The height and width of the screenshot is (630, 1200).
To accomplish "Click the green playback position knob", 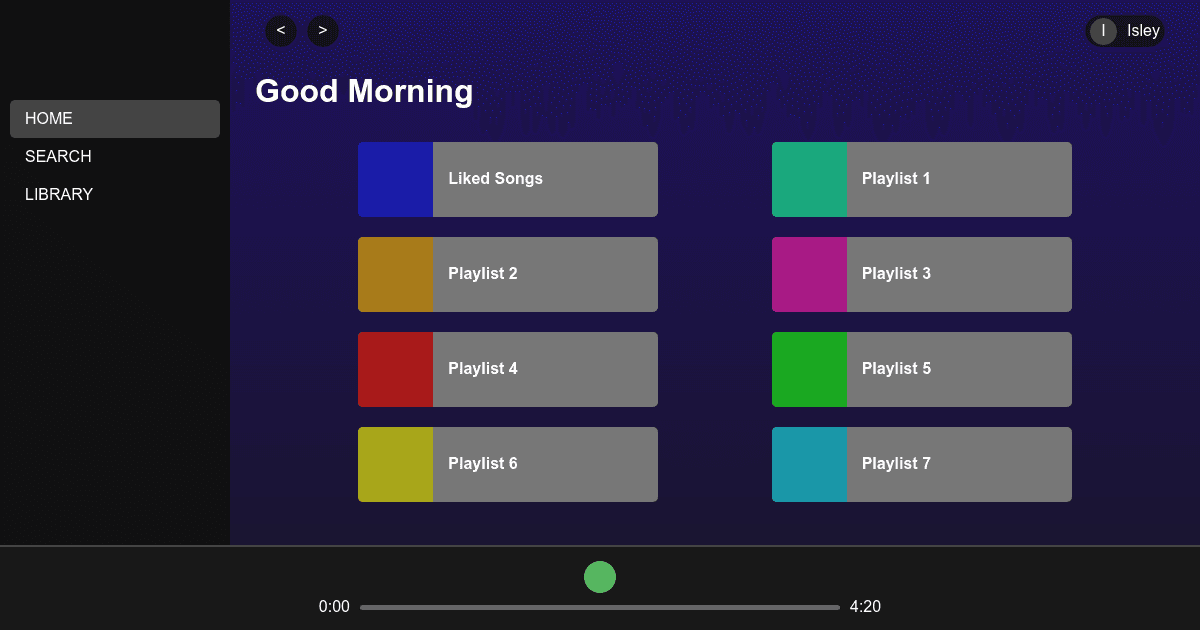I will pyautogui.click(x=600, y=577).
